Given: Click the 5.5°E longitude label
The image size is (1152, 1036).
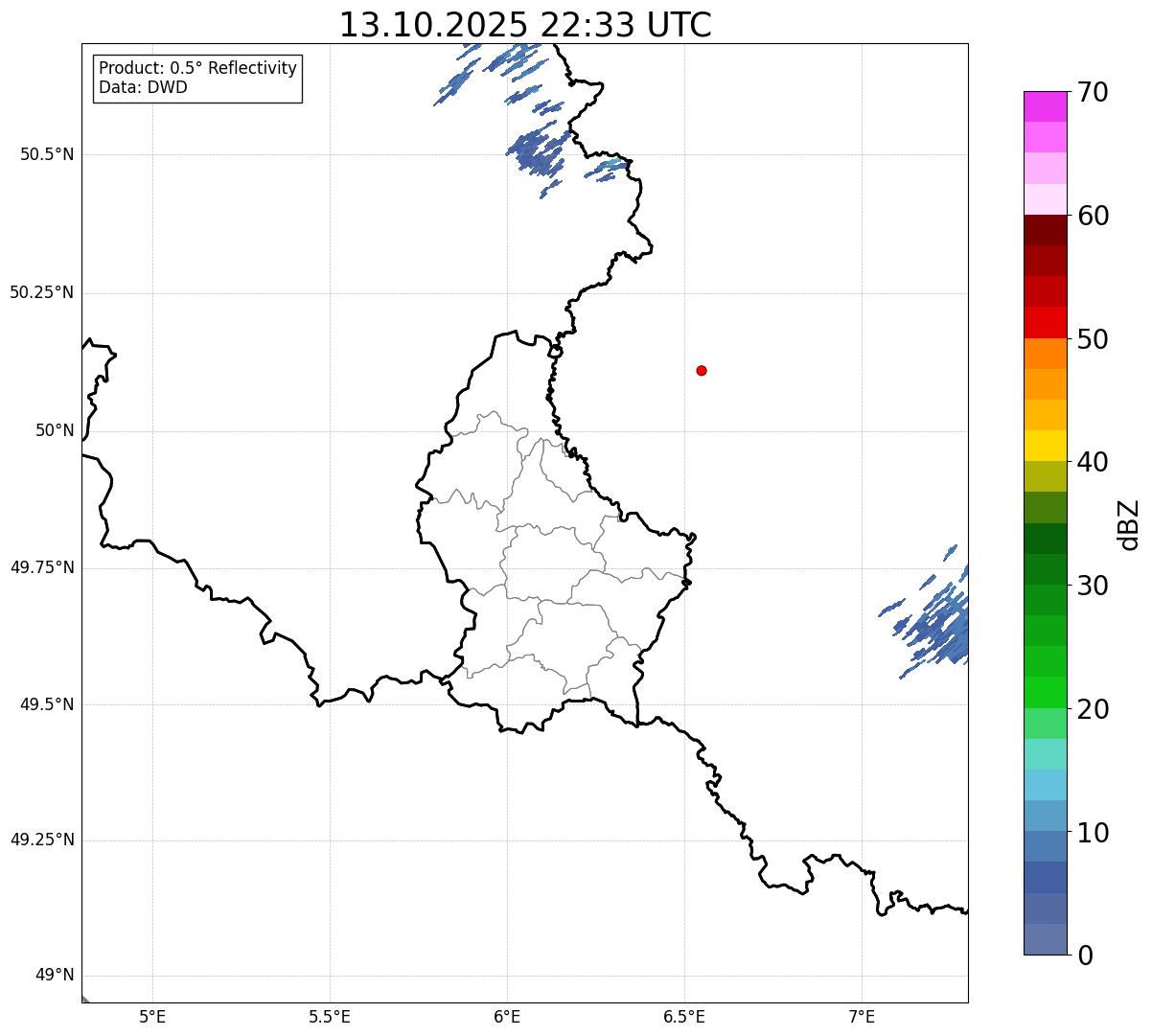Looking at the screenshot, I should pos(330,1018).
